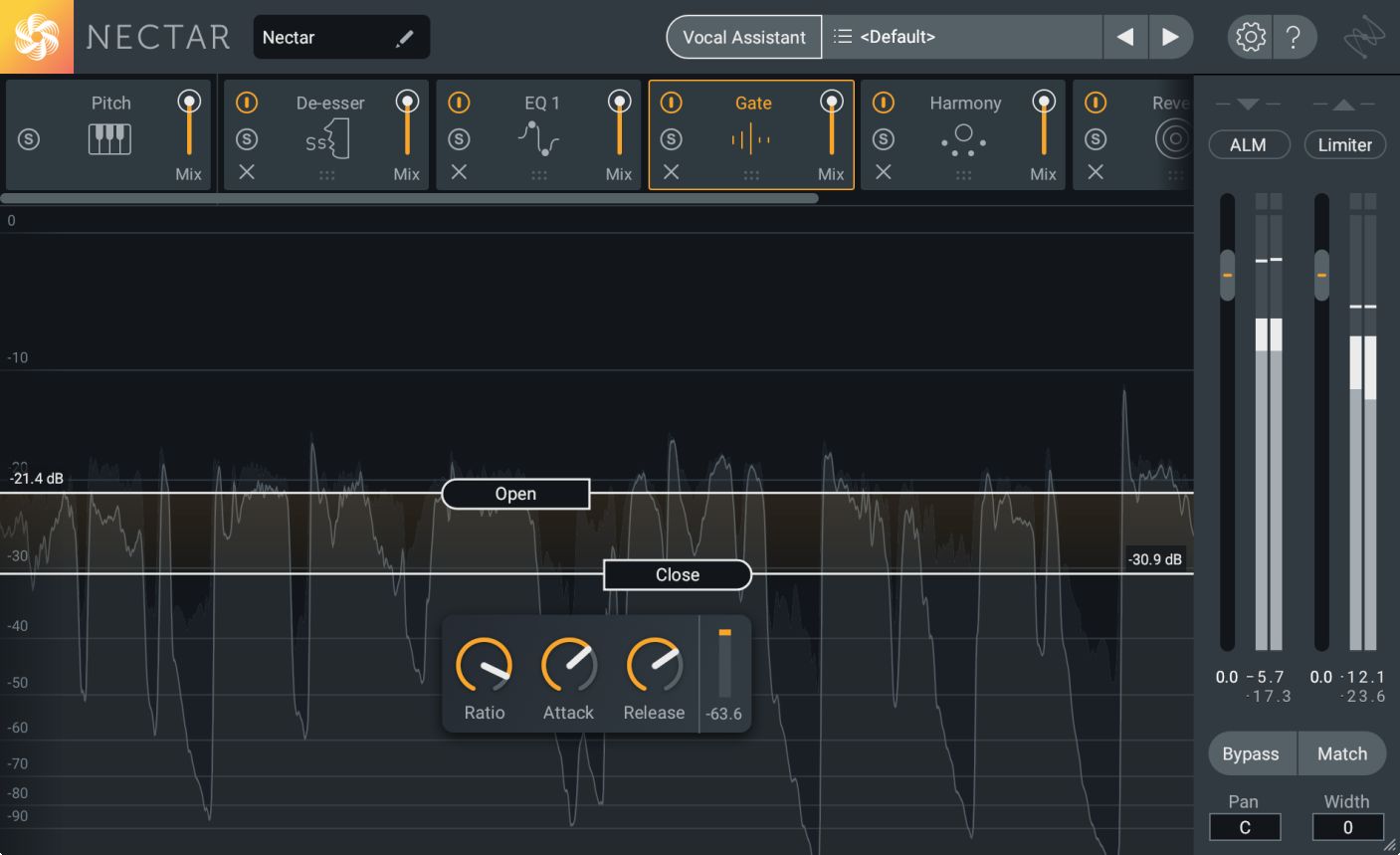Toggle EQ 1 module power button

click(459, 103)
